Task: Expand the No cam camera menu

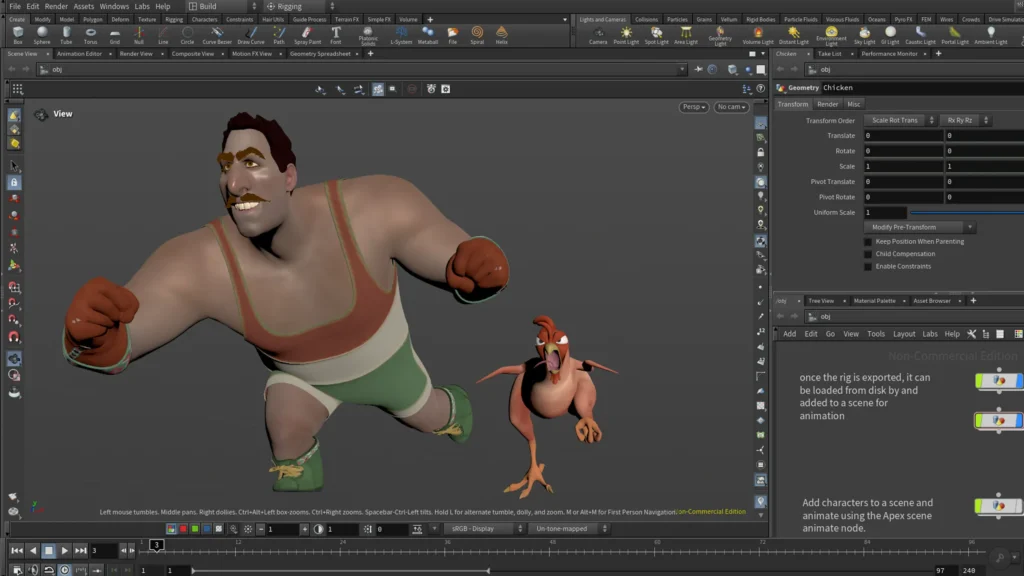Action: pyautogui.click(x=730, y=107)
